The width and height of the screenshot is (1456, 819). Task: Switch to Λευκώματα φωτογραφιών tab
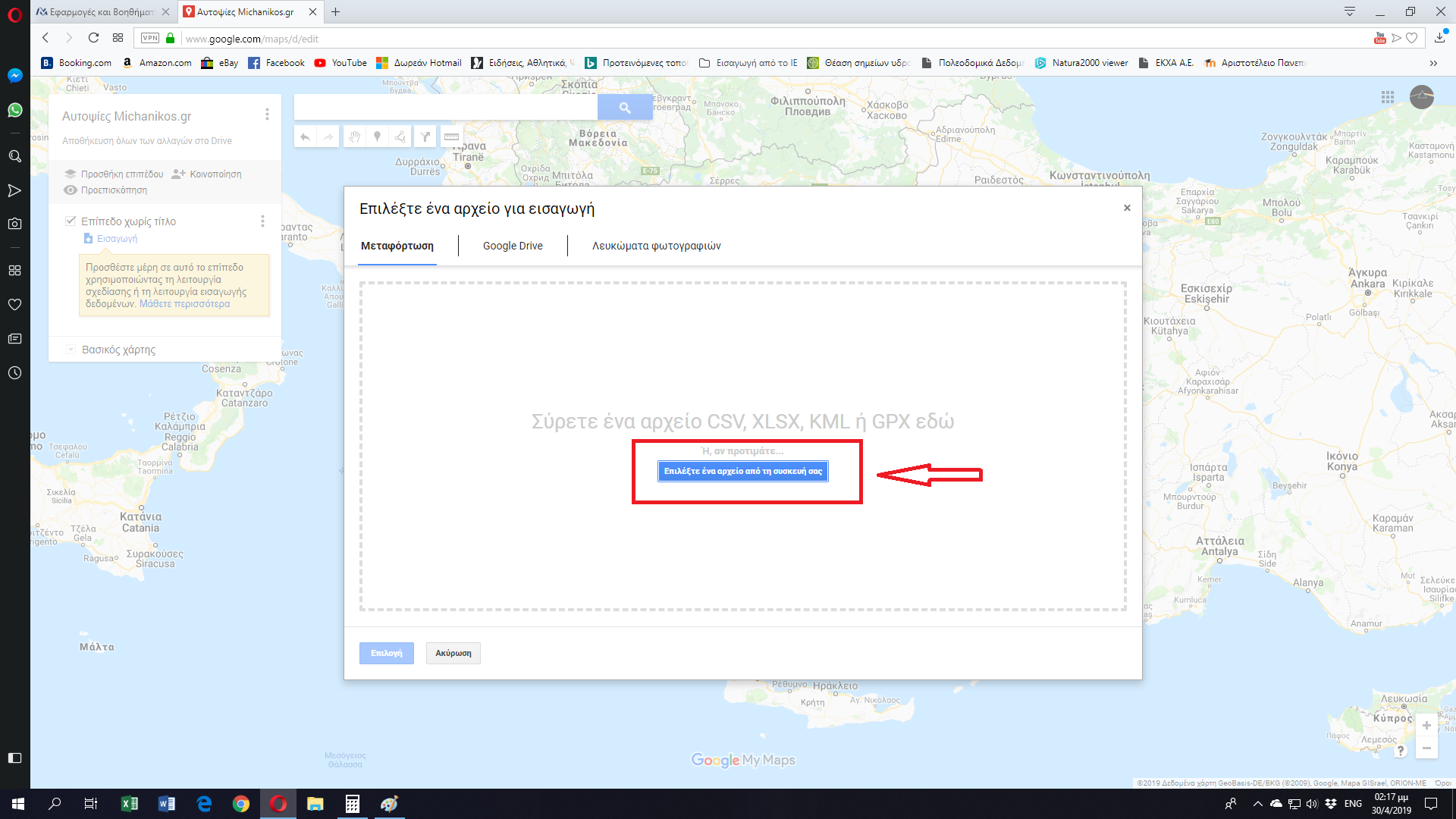tap(656, 246)
